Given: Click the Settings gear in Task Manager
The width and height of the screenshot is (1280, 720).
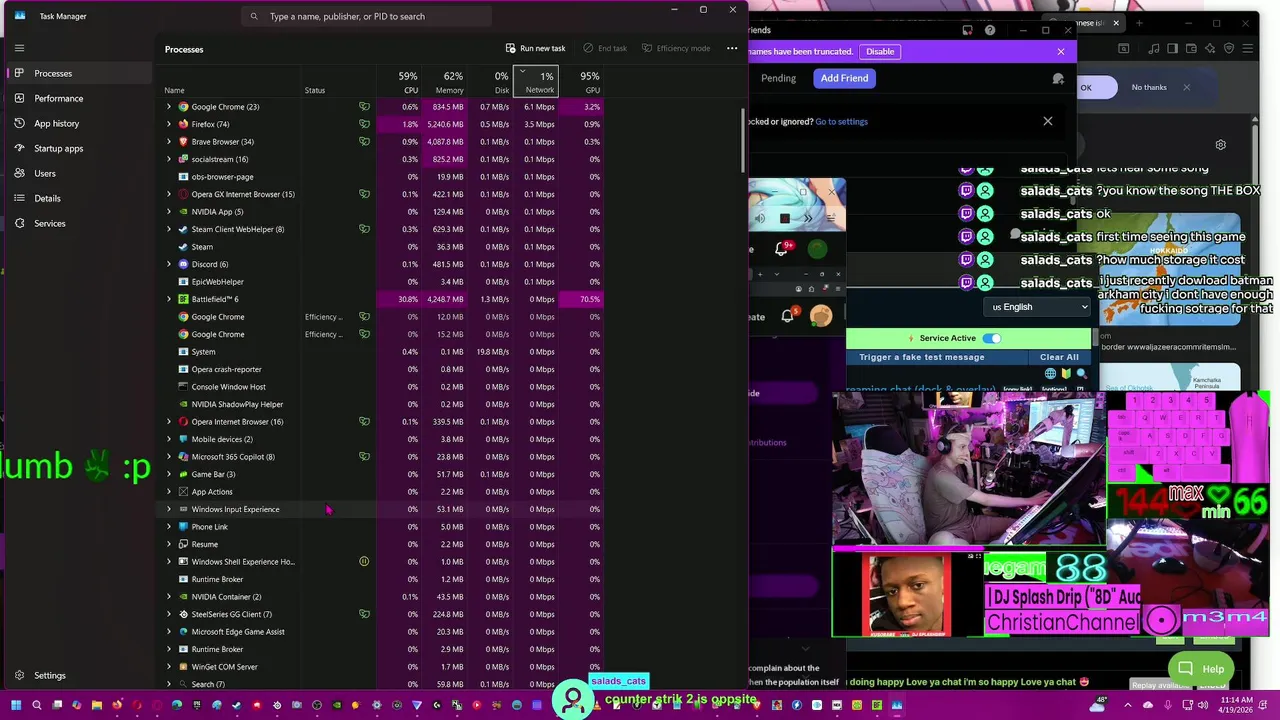Looking at the screenshot, I should coord(19,676).
